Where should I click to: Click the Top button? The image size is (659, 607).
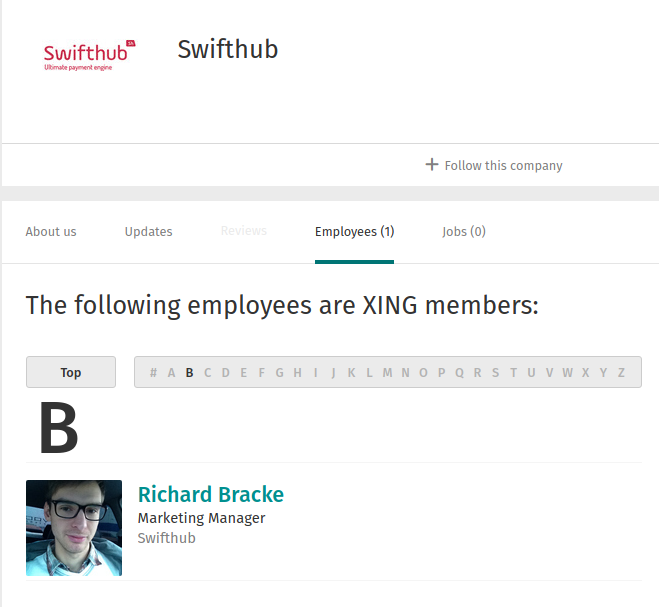(x=71, y=372)
